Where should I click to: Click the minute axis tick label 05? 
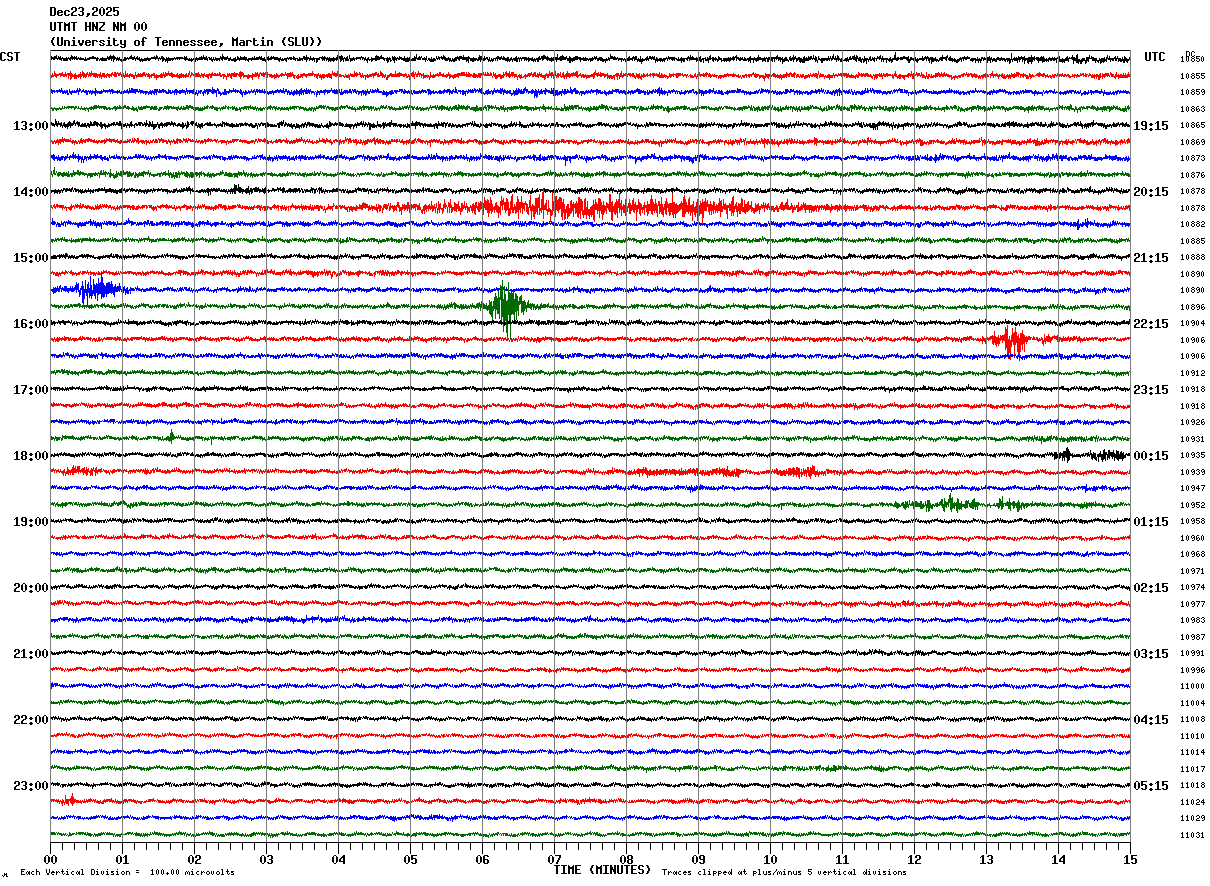tap(410, 859)
